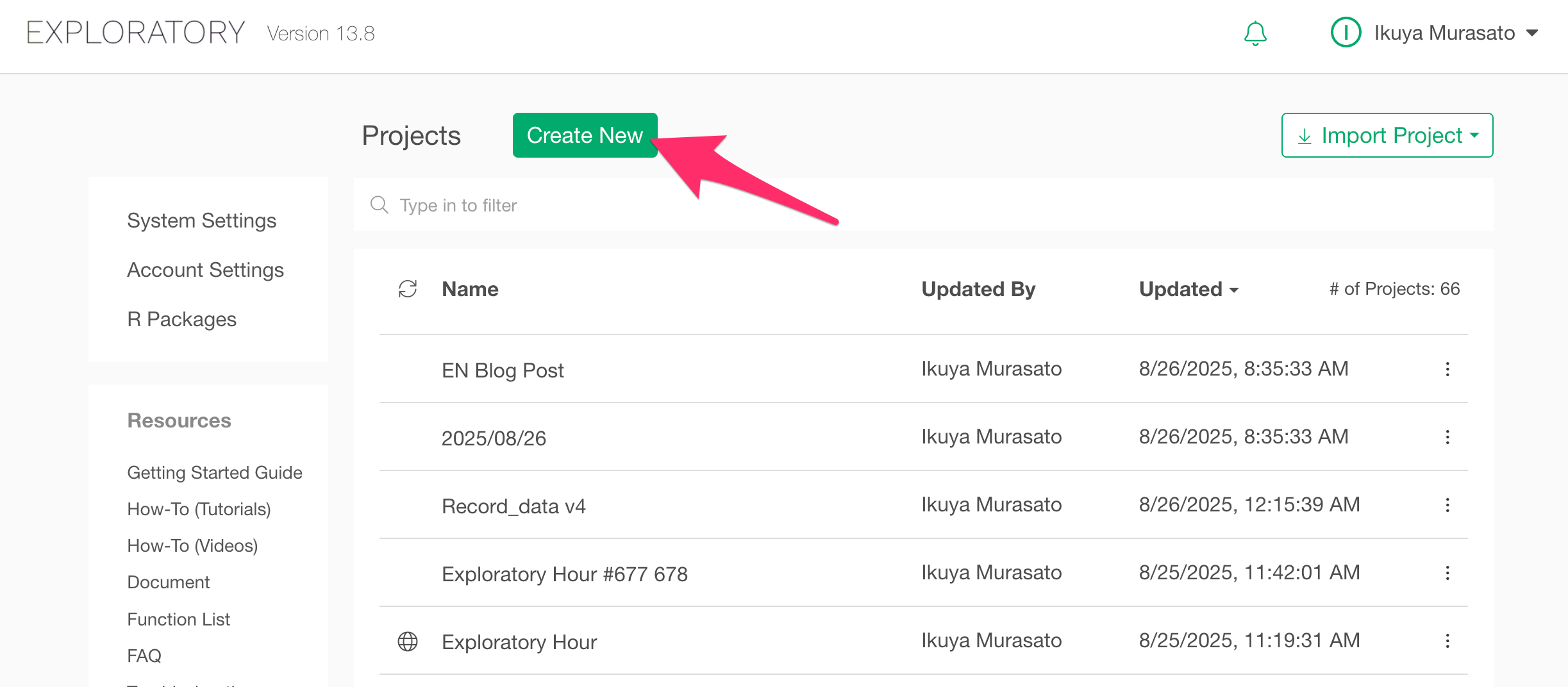
Task: Click the Projects heading
Action: [x=411, y=136]
